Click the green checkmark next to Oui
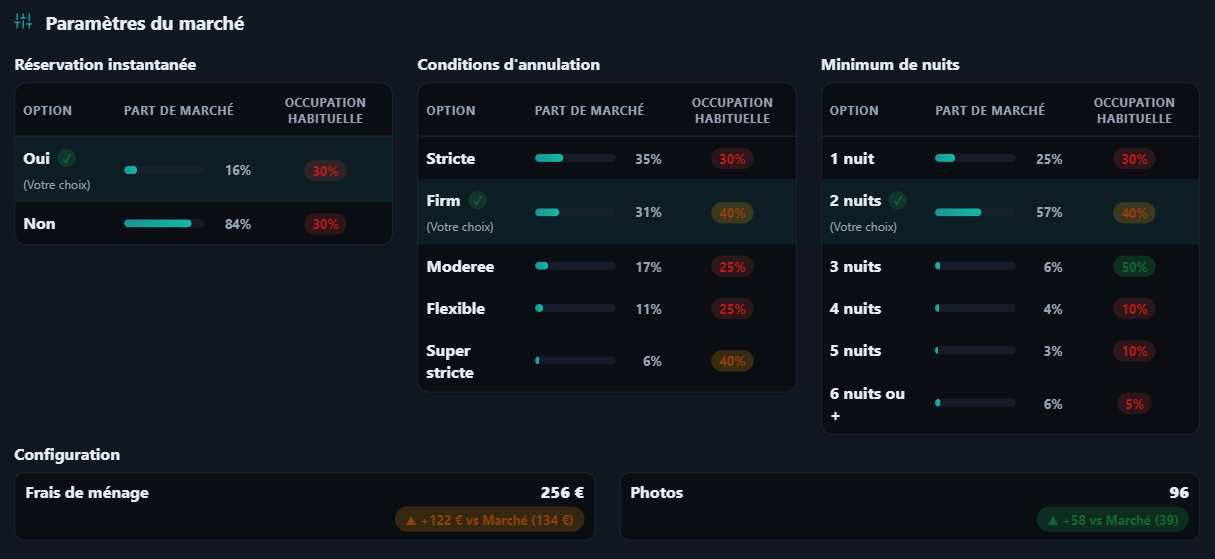 [x=66, y=158]
